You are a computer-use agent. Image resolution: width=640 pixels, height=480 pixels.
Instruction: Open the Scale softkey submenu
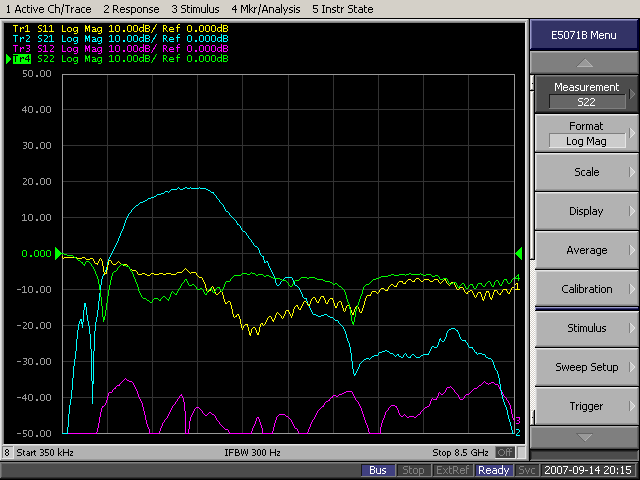[586, 172]
